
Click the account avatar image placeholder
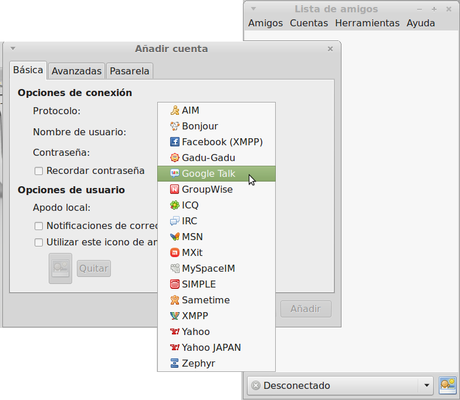[60, 268]
